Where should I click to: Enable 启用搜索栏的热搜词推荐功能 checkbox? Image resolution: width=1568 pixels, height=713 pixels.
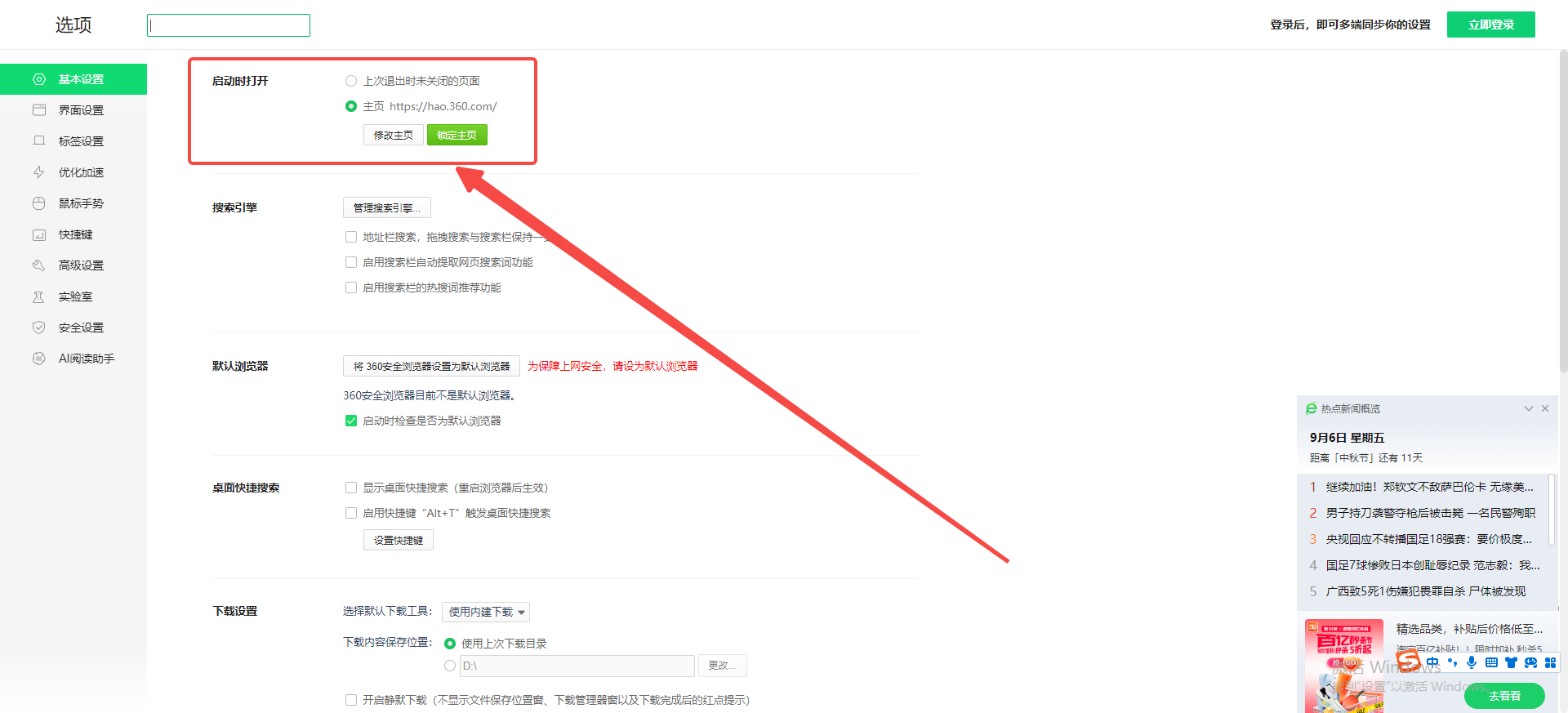pyautogui.click(x=351, y=287)
